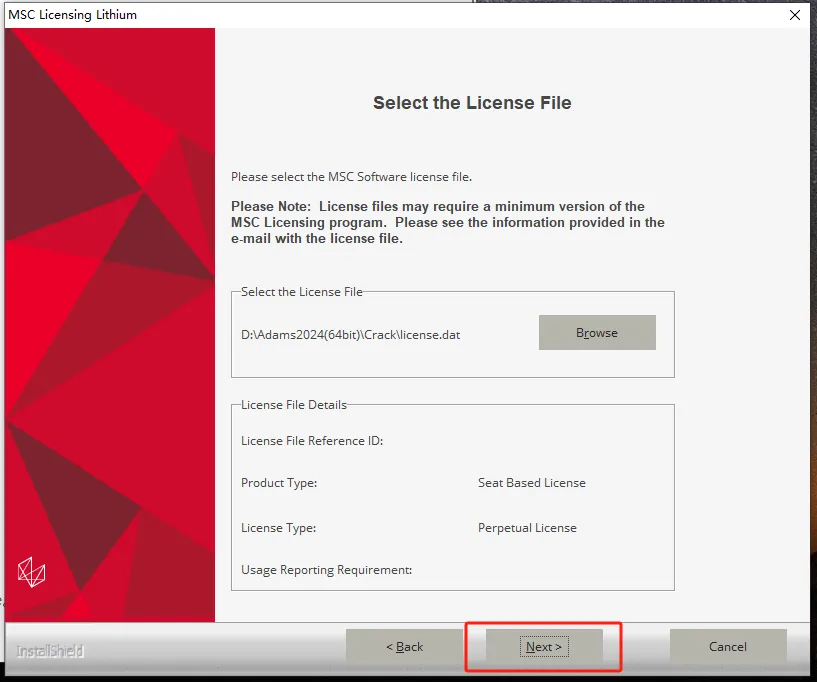Click the 'Product Type:' label
This screenshot has width=817, height=682.
(x=279, y=483)
